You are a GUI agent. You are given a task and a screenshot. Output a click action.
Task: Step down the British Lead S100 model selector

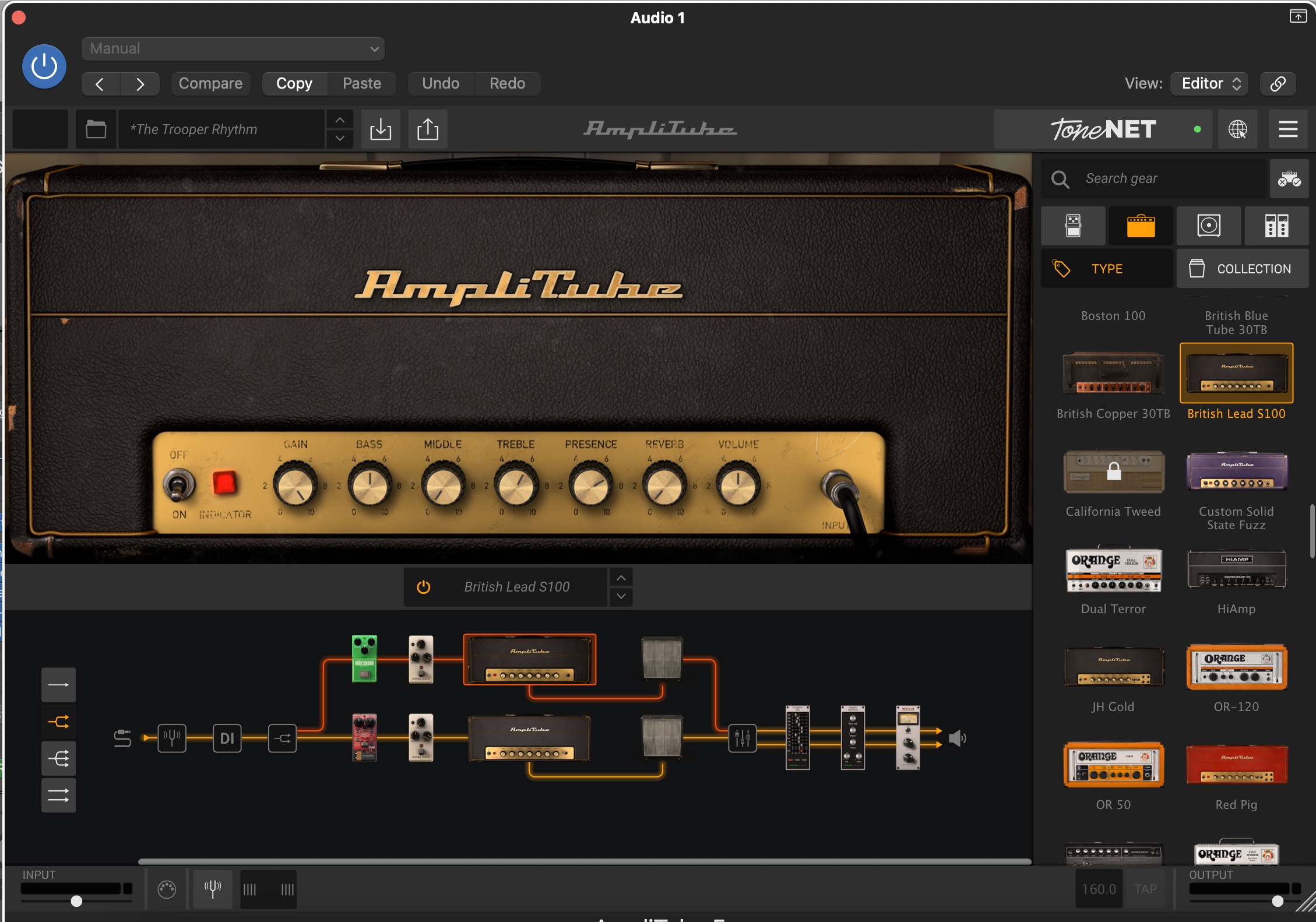621,596
